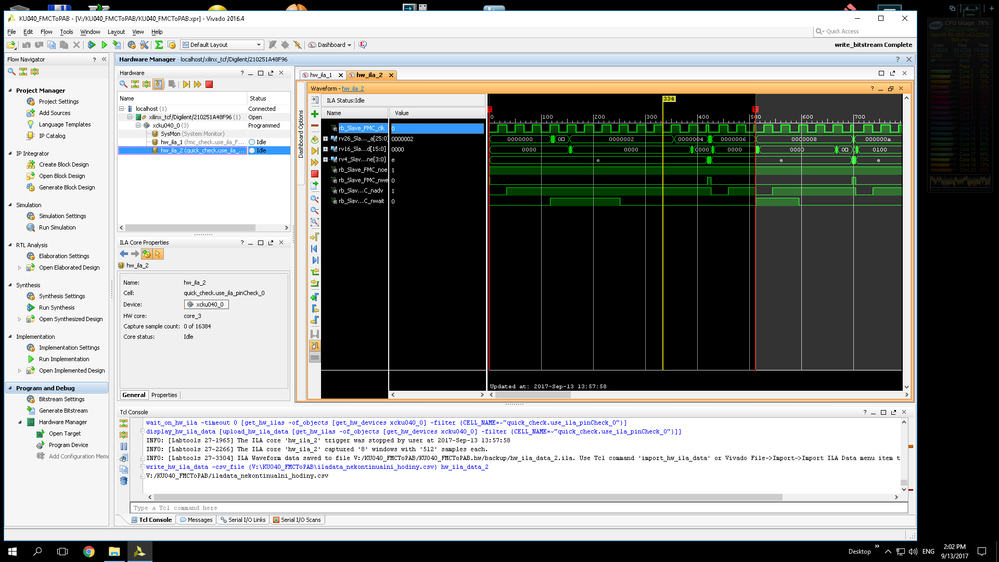The image size is (999, 562).
Task: Expand the rv26_Sla...a[25:0] bus signal
Action: [326, 138]
